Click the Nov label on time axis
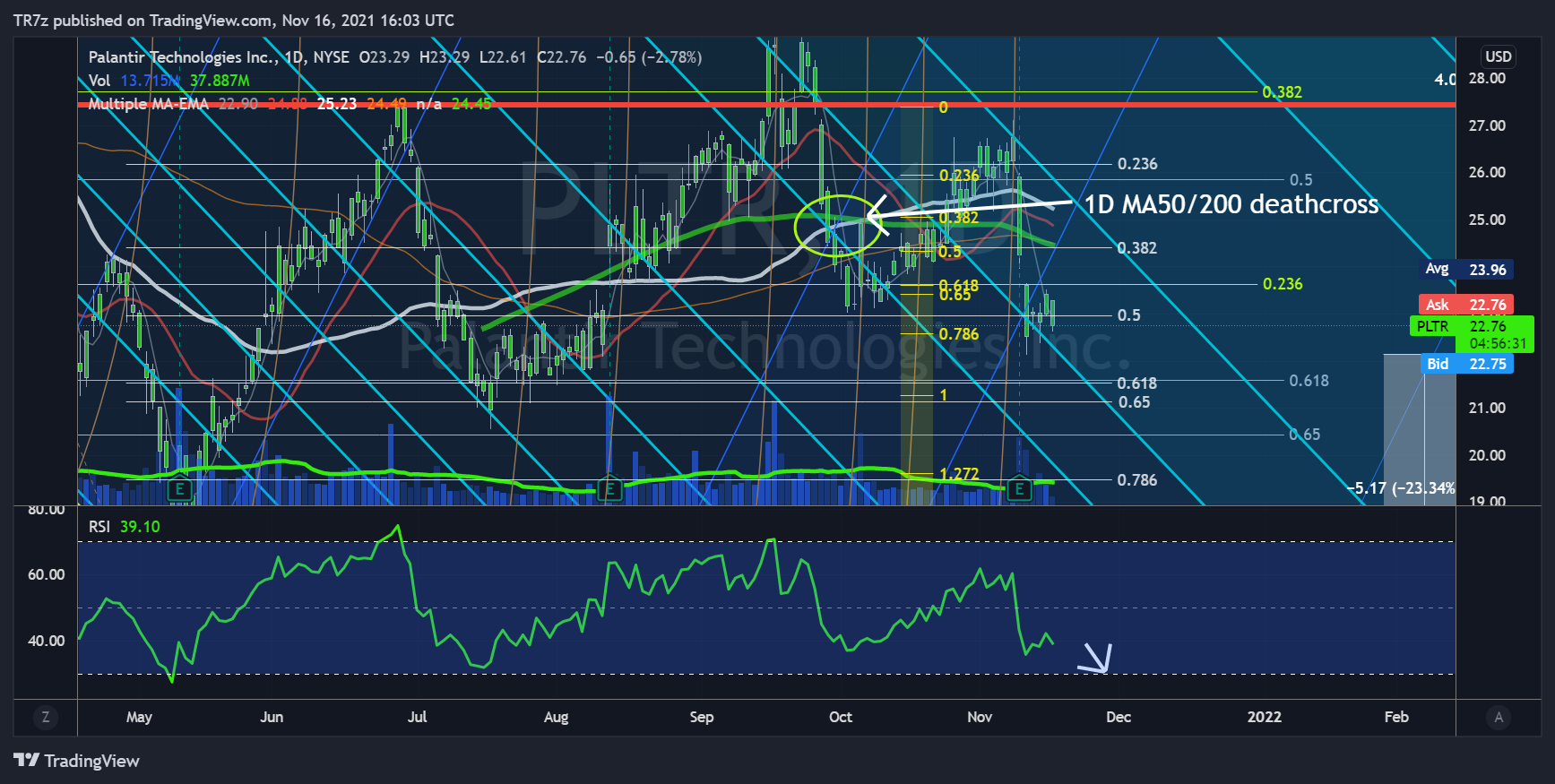Image resolution: width=1555 pixels, height=784 pixels. pyautogui.click(x=980, y=717)
